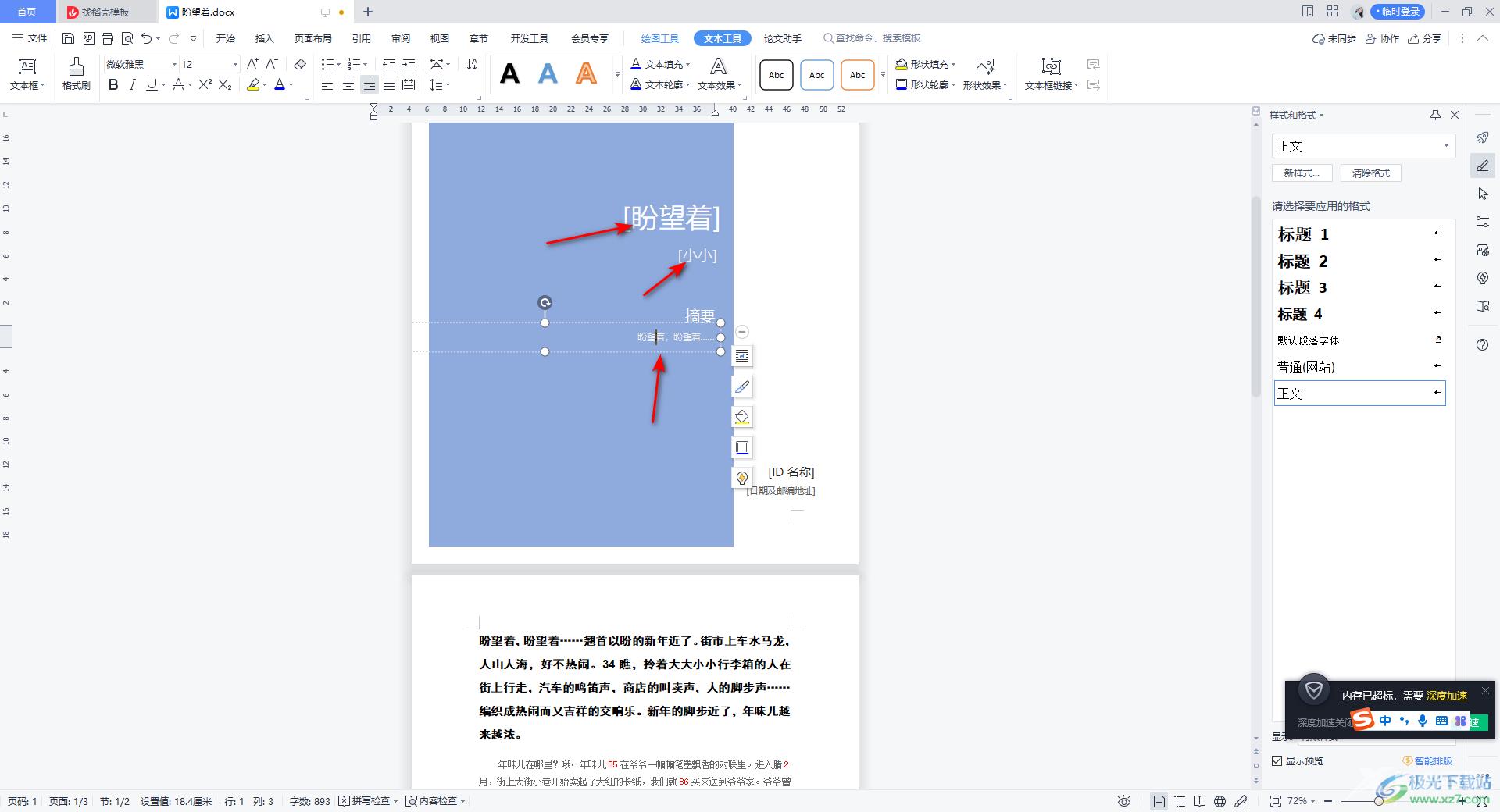1500x812 pixels.
Task: Click the layout options icon beside text box
Action: tap(742, 356)
